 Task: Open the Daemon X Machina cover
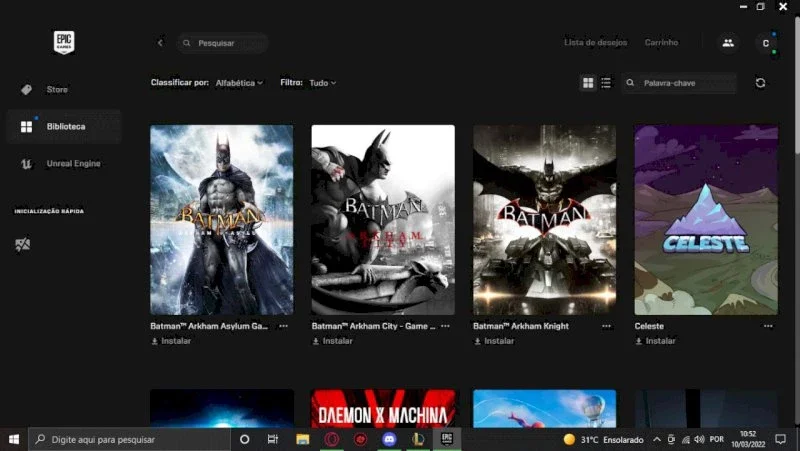point(383,409)
